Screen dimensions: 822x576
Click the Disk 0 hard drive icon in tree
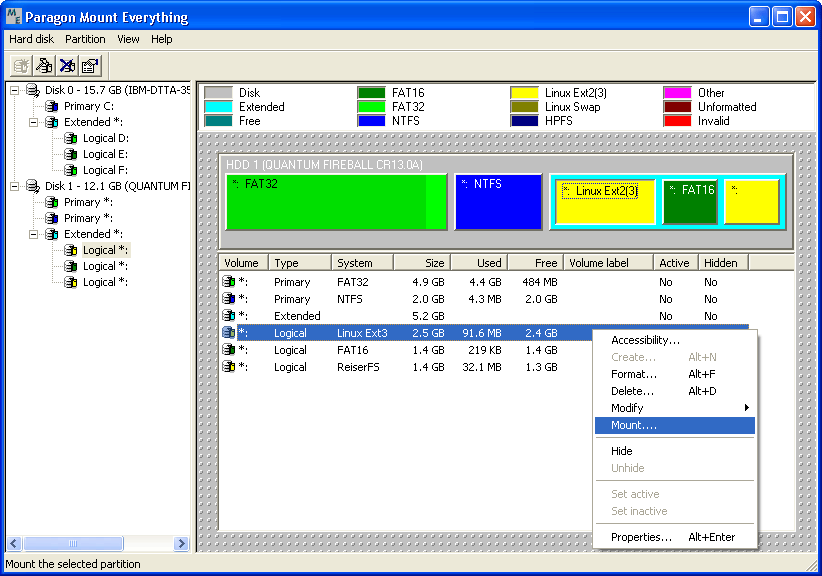point(33,90)
